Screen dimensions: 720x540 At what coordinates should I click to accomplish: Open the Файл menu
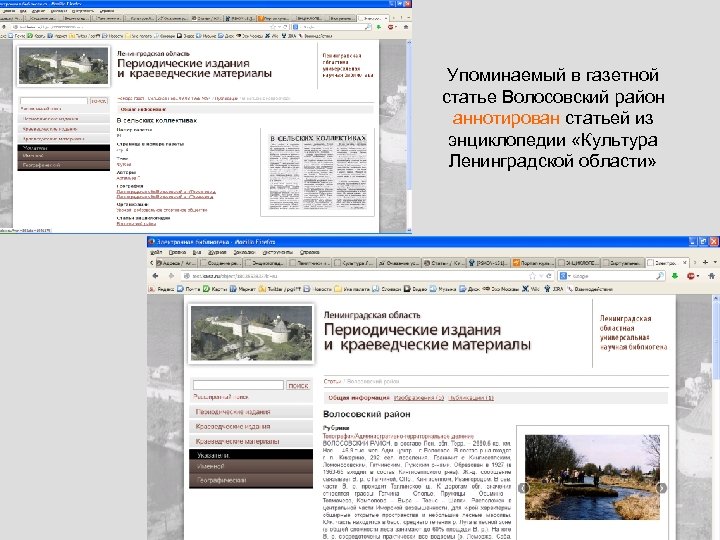156,252
